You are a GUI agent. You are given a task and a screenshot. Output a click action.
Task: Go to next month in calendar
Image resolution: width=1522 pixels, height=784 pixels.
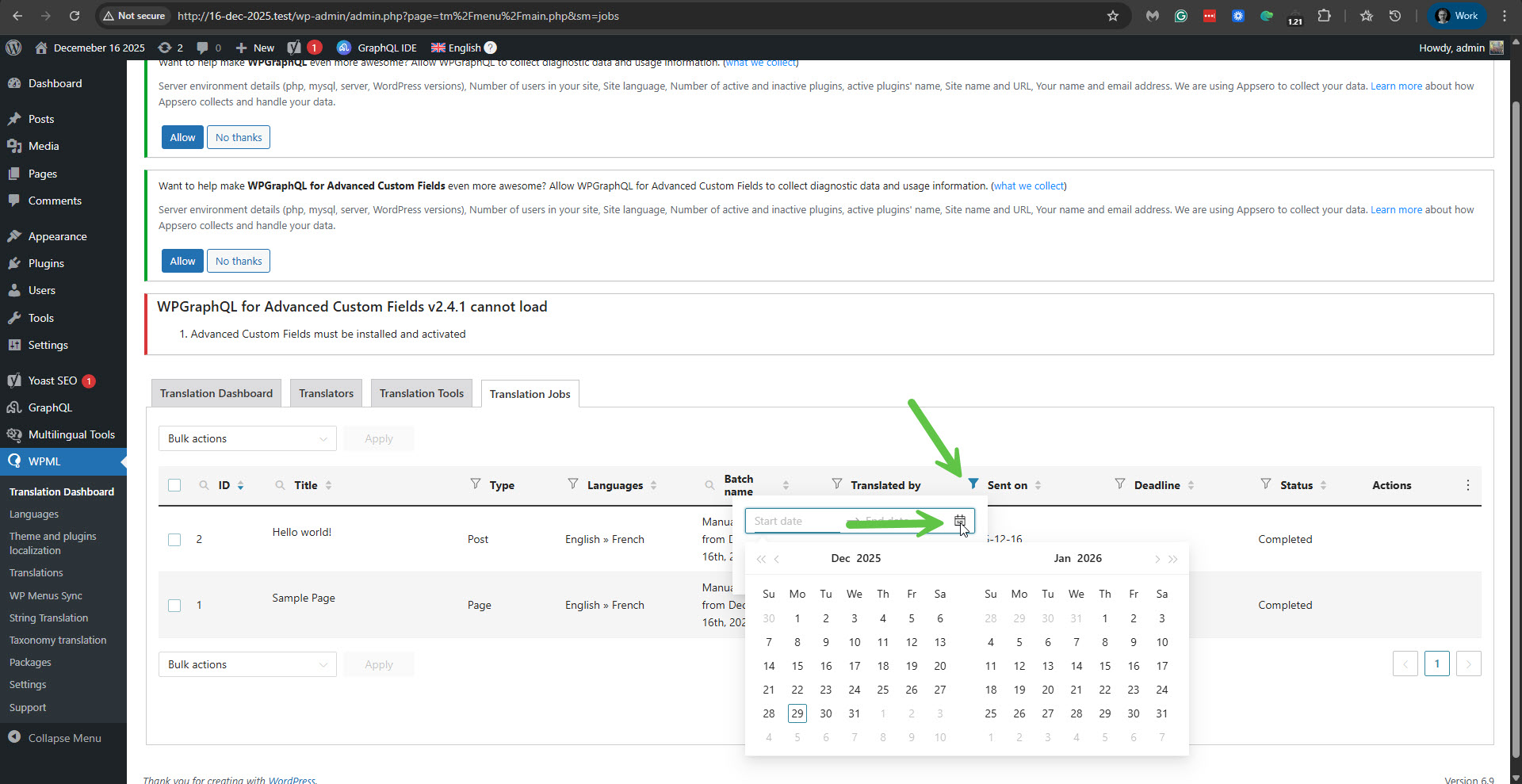pos(1157,559)
